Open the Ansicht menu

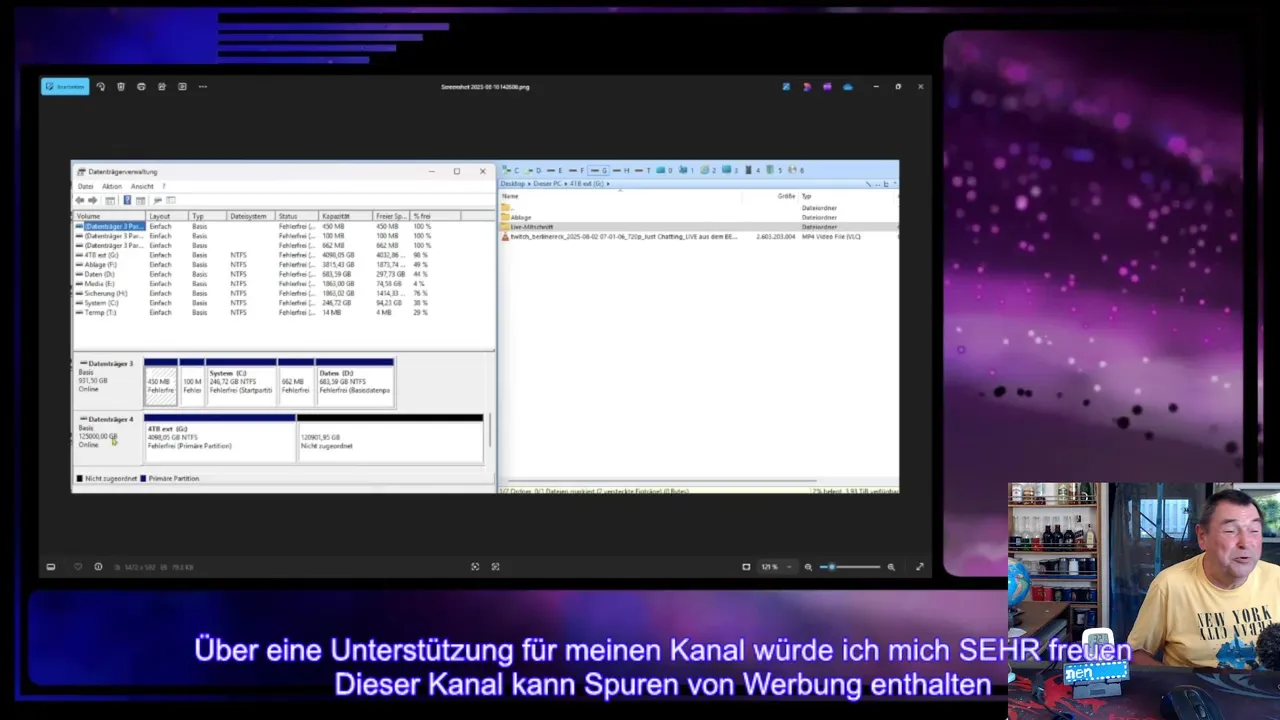[142, 186]
